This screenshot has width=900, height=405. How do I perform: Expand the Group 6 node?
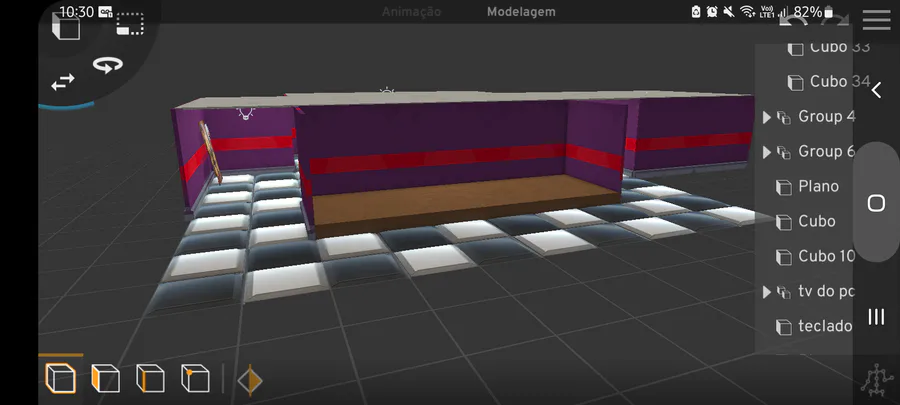[x=766, y=153]
